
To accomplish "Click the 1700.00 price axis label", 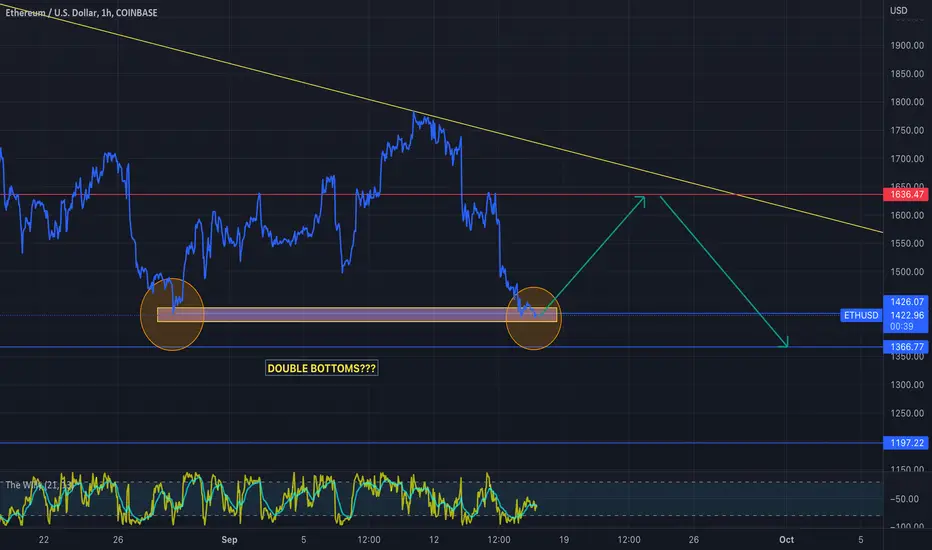I will coord(907,159).
